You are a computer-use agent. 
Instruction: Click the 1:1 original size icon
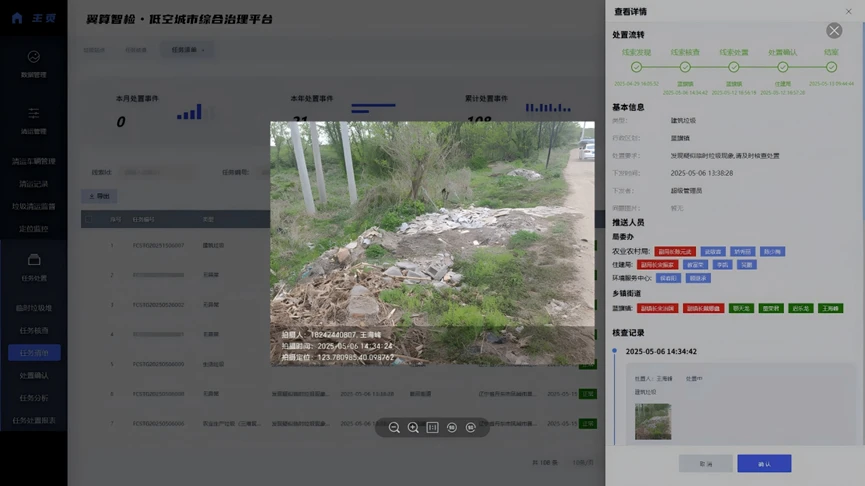[432, 427]
